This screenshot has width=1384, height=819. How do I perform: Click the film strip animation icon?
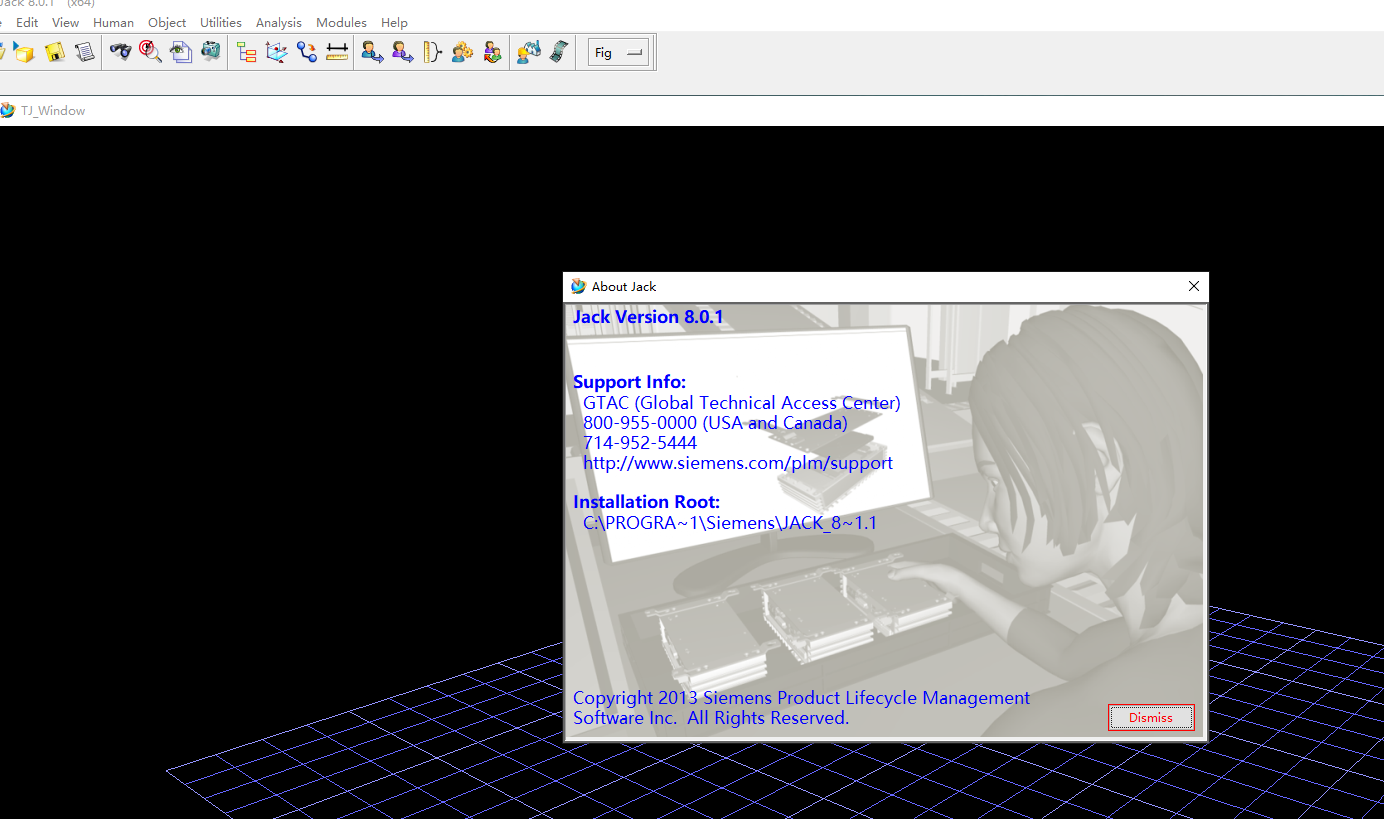click(559, 52)
